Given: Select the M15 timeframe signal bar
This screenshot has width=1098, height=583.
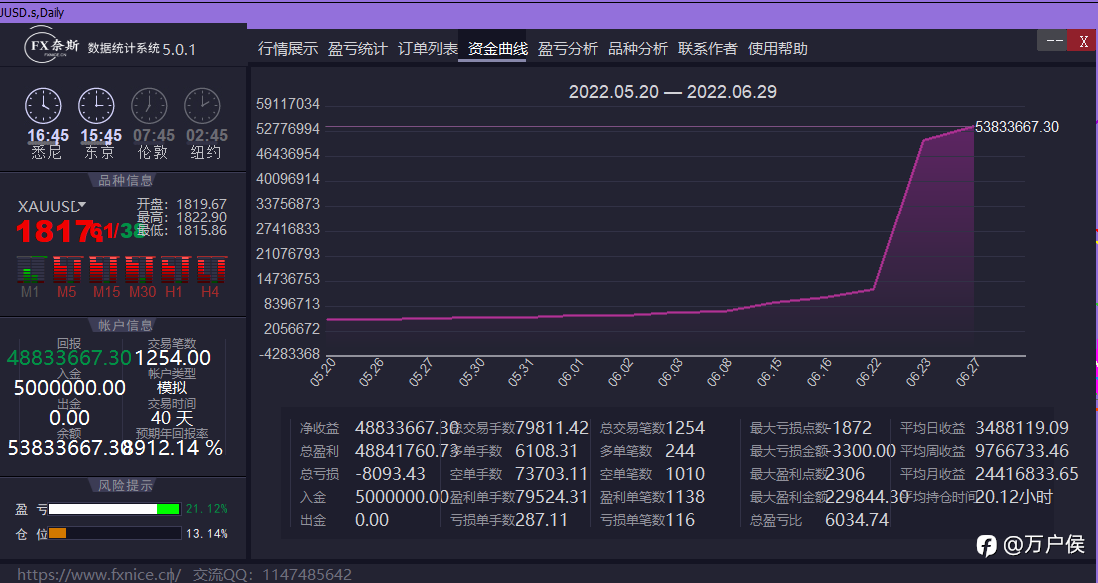Looking at the screenshot, I should [x=104, y=269].
